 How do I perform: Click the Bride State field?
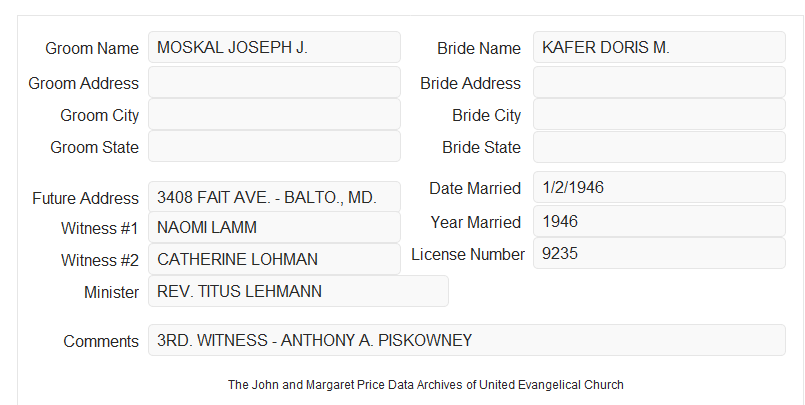click(x=659, y=147)
